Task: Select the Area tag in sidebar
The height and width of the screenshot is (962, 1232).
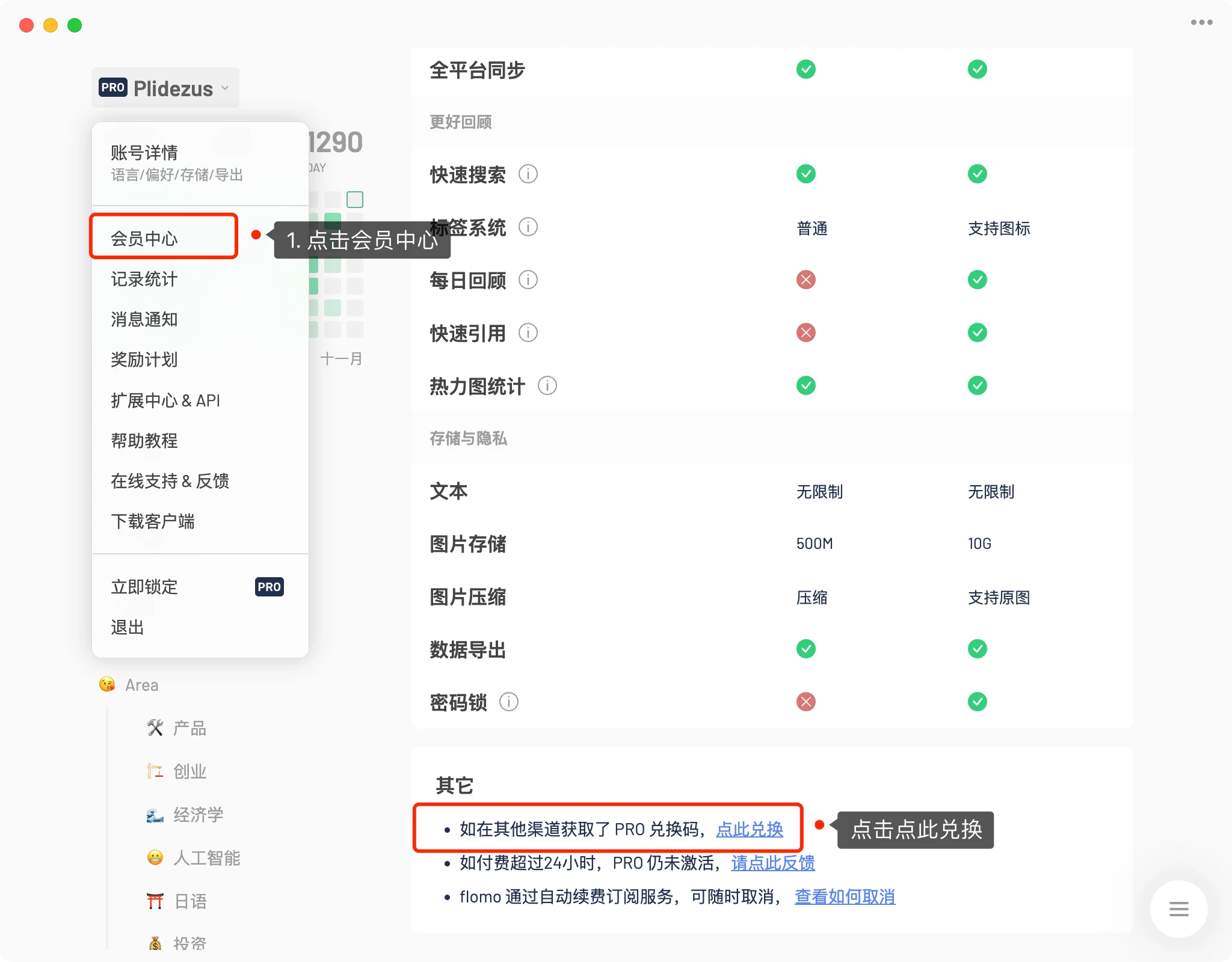Action: (142, 685)
